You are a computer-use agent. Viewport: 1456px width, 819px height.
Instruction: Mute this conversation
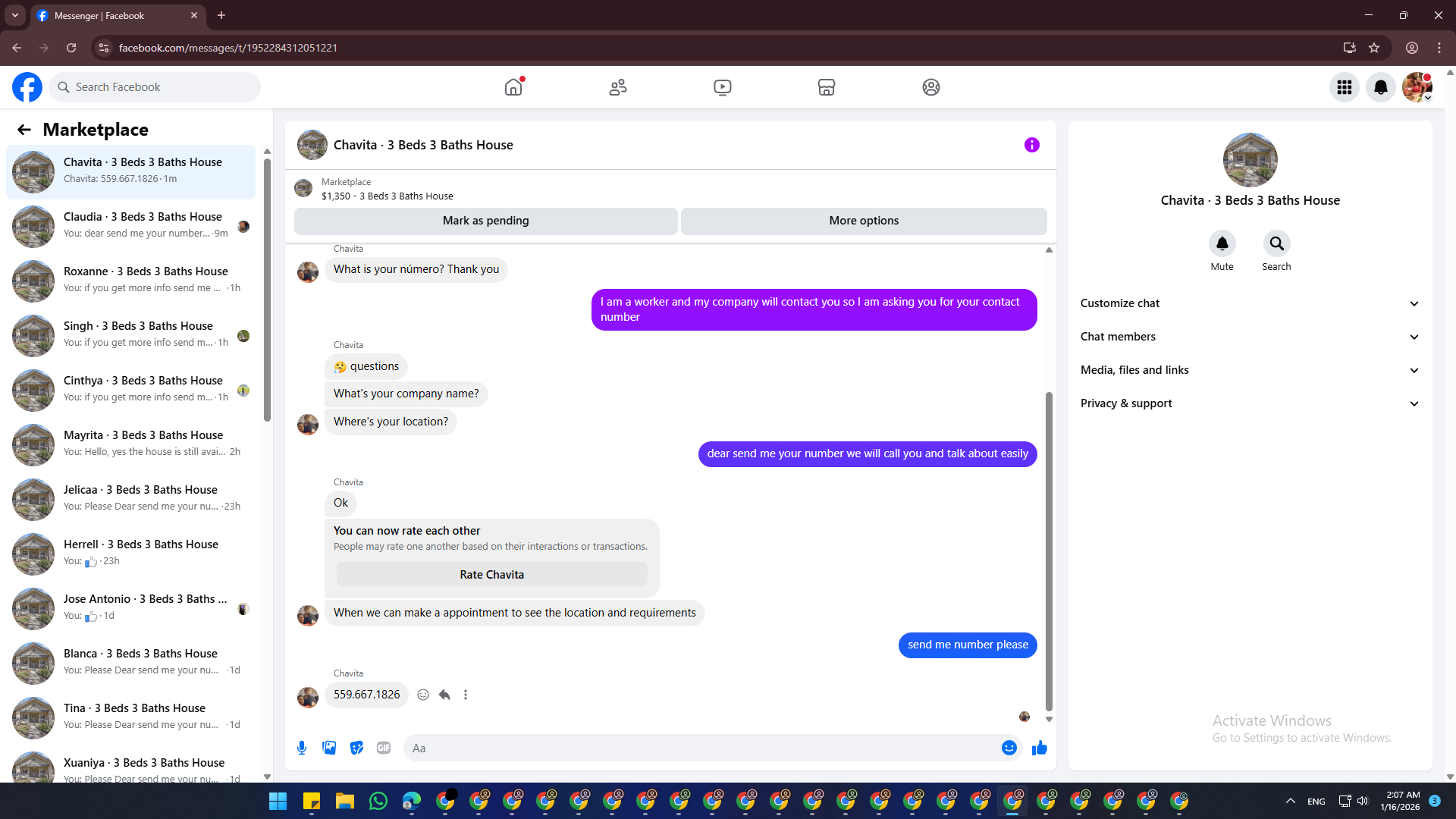tap(1222, 243)
